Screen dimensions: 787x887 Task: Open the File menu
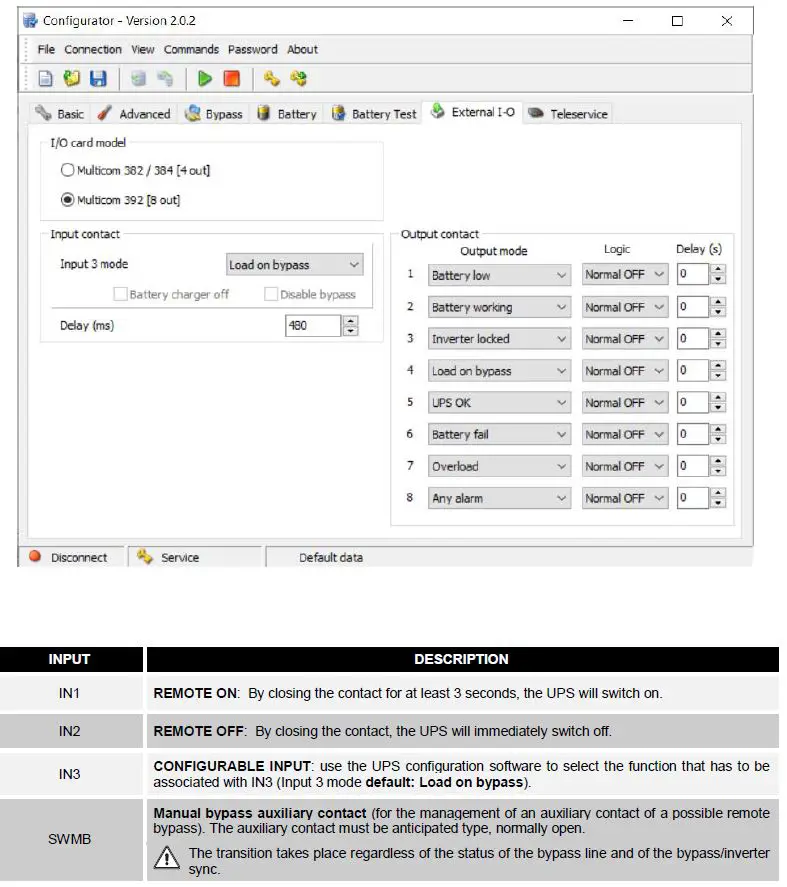tap(46, 49)
